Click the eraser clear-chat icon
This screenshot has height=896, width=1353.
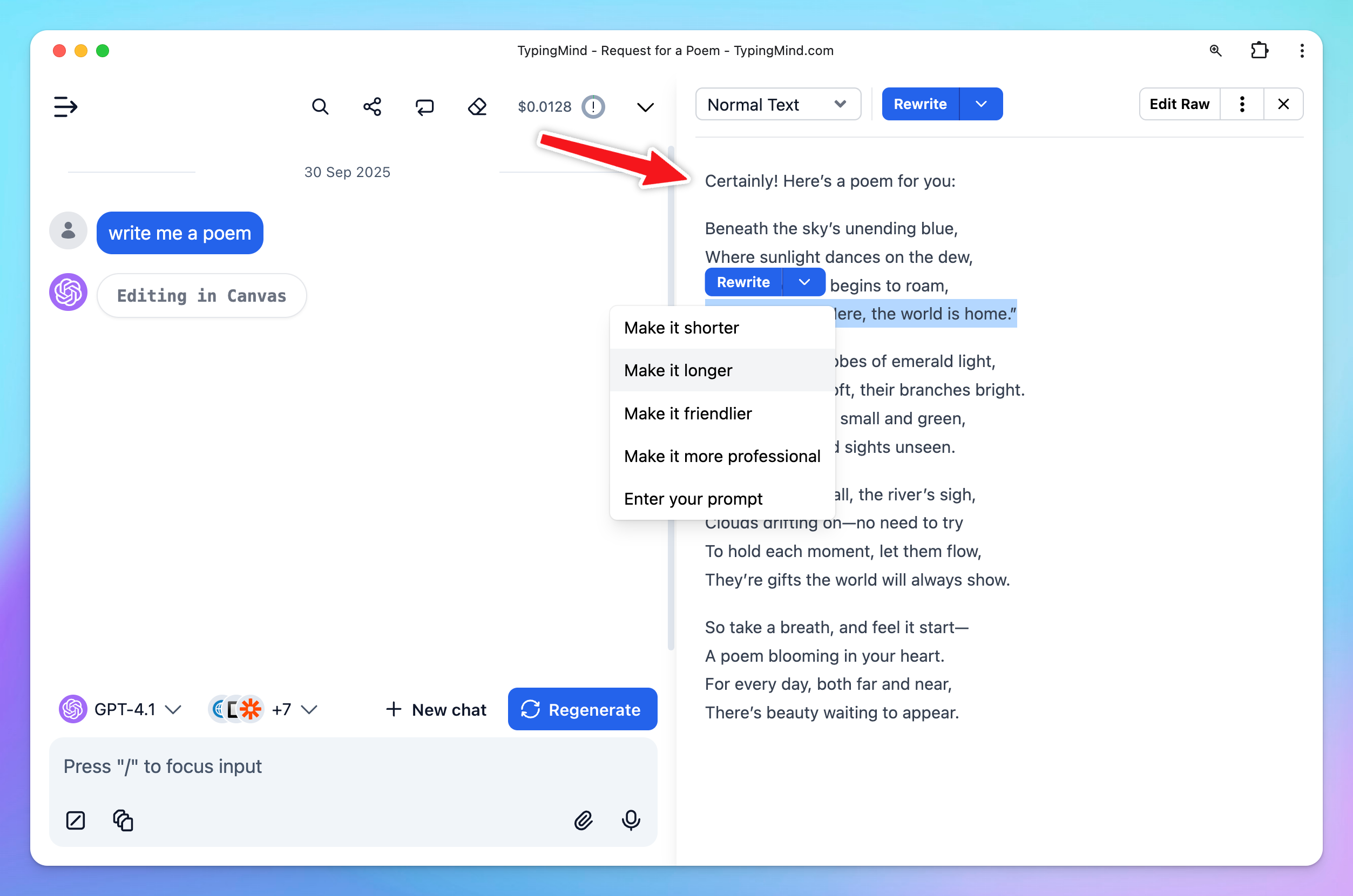pos(477,107)
